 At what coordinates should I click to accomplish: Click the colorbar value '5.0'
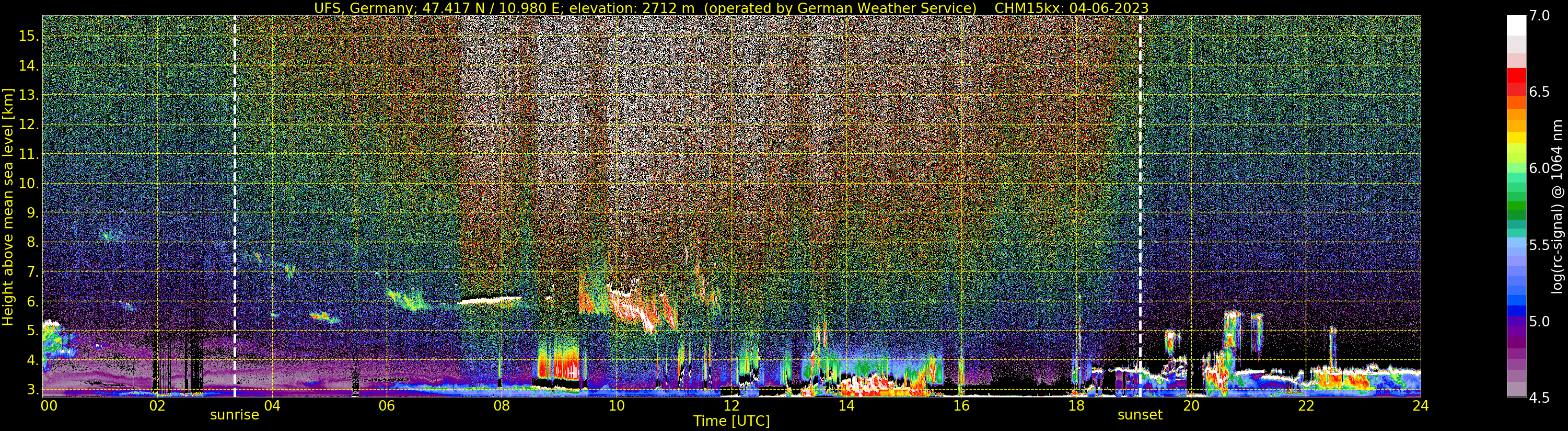[1539, 321]
